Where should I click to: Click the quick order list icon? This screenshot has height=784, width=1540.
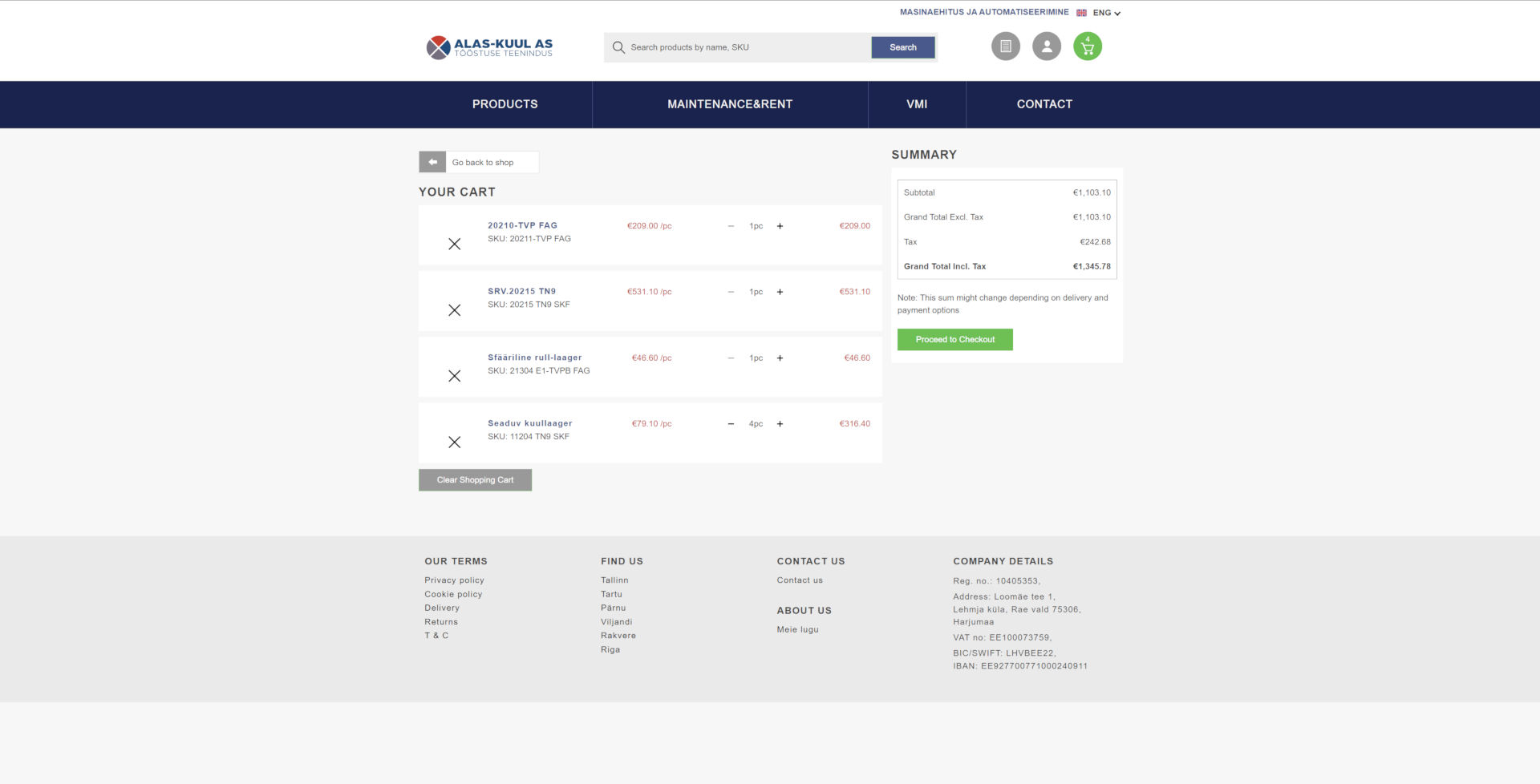pyautogui.click(x=1005, y=46)
